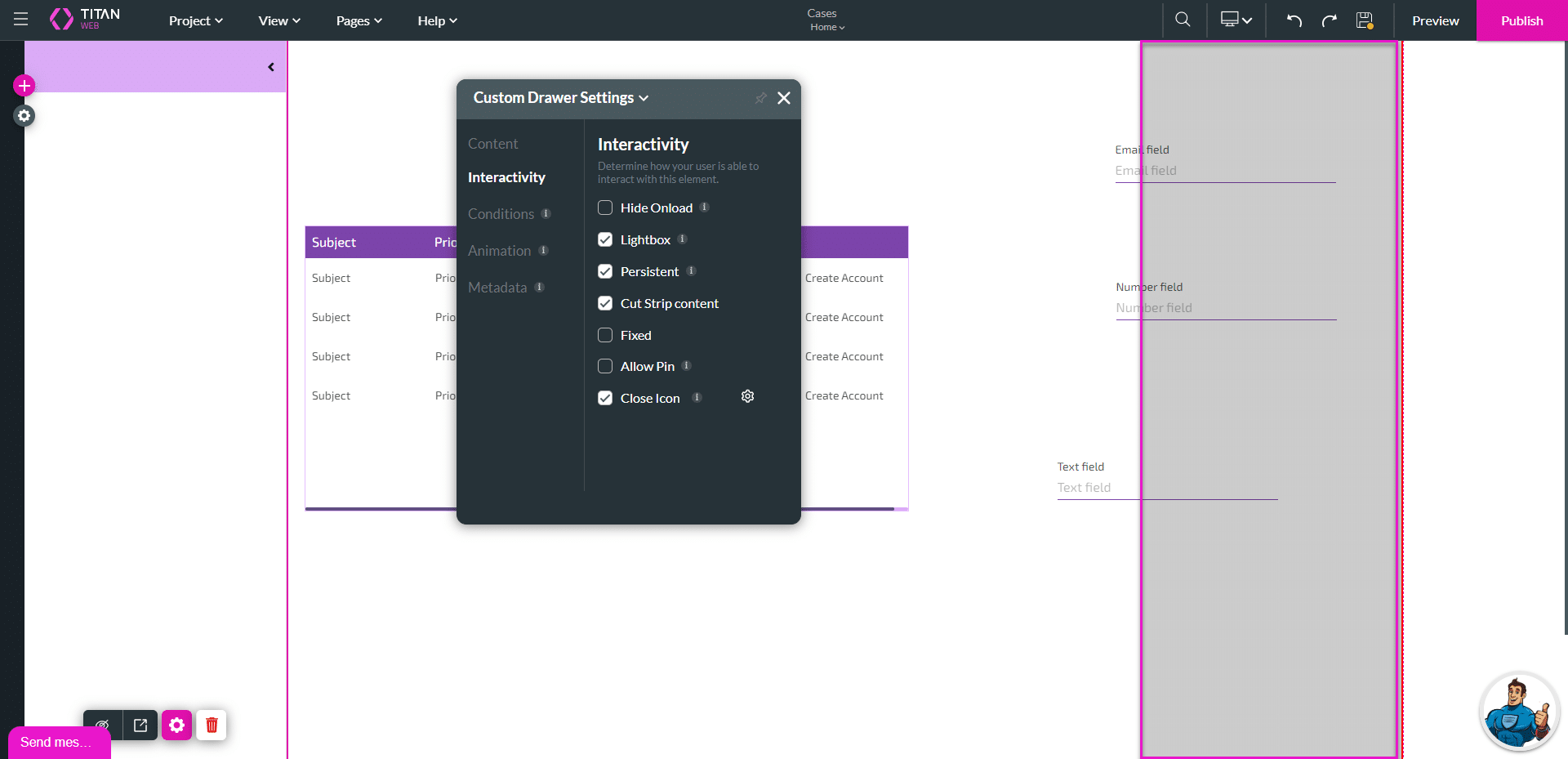Select the Interactivity settings tab

pos(506,177)
